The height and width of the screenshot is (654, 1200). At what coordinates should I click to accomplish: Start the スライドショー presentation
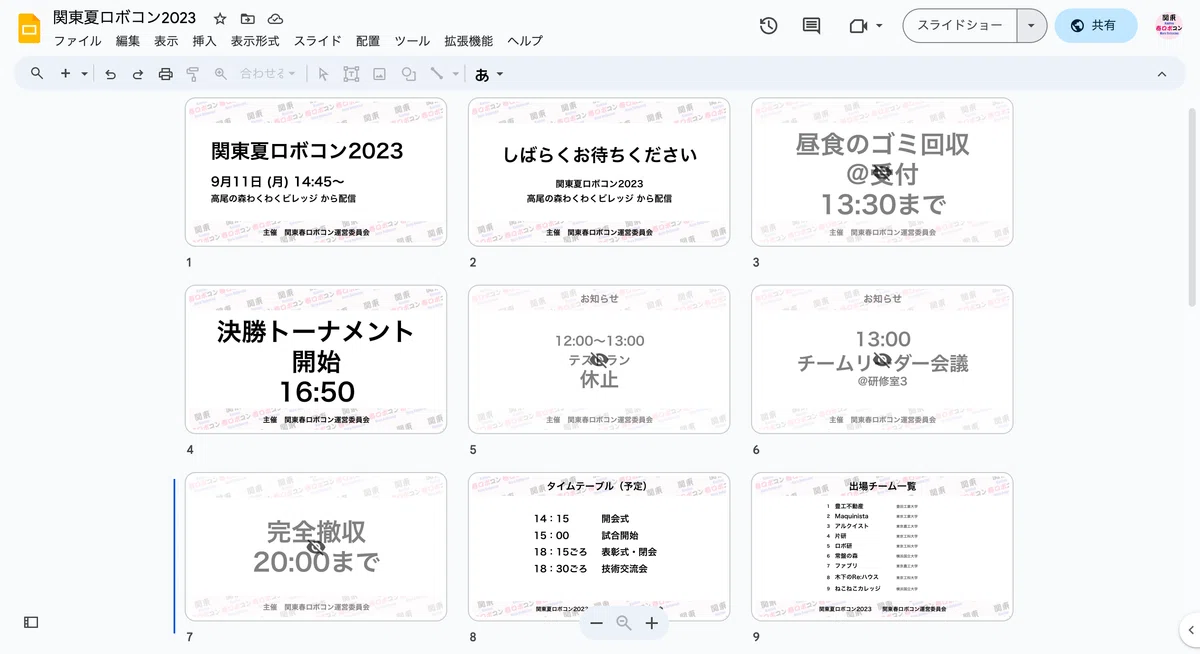(960, 26)
